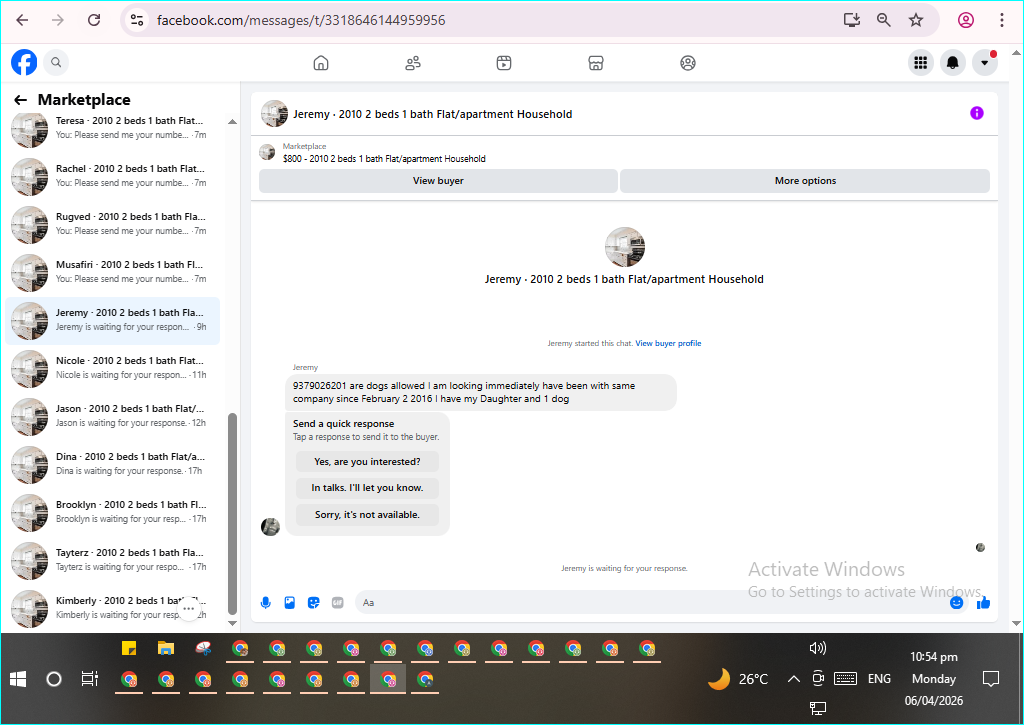Select Jeremy's conversation in the list

click(x=113, y=320)
